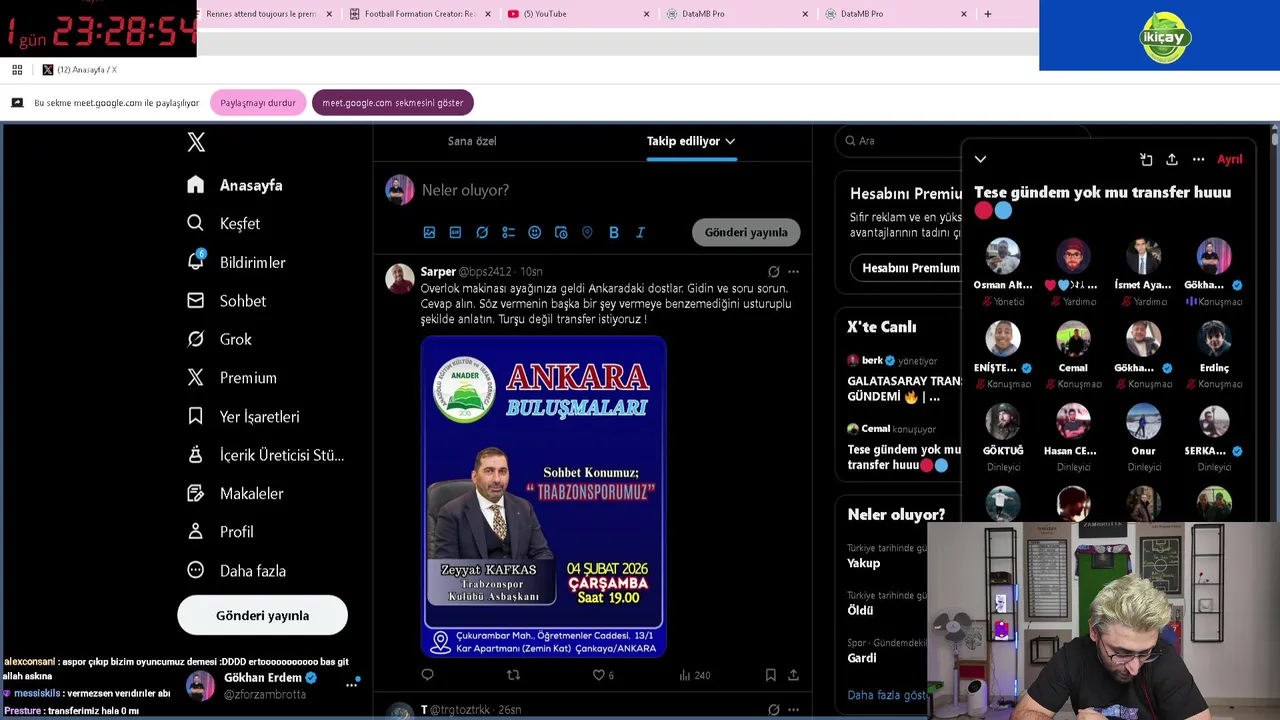Open Daha fazla menu
This screenshot has width=1280, height=720.
pos(237,570)
